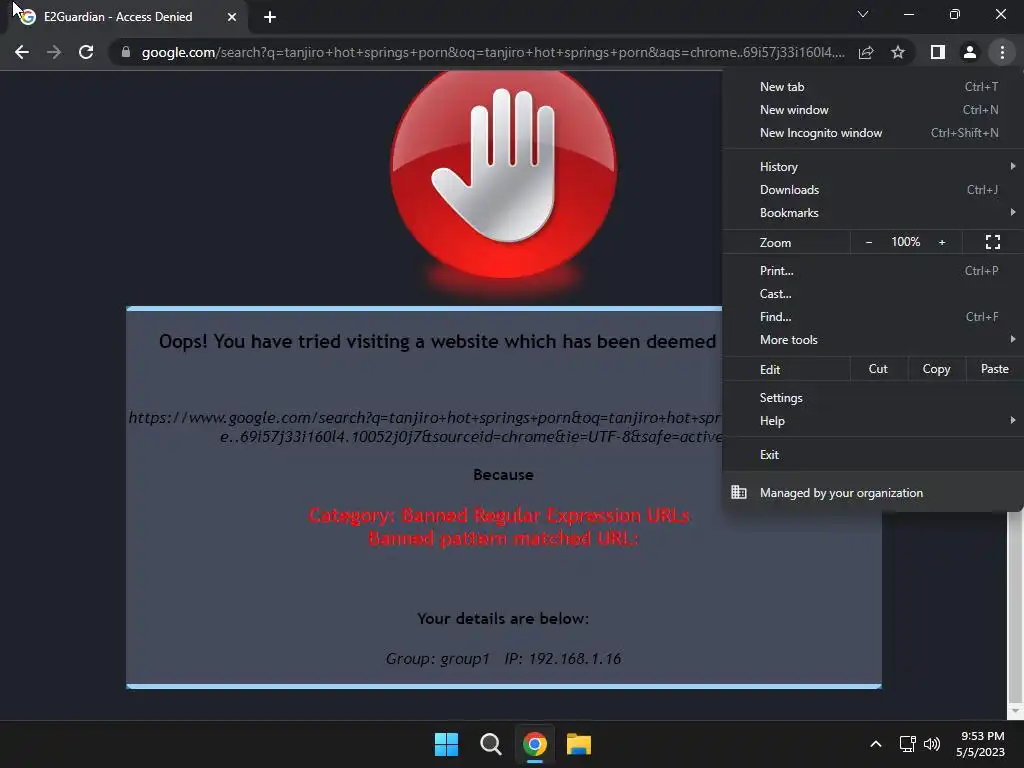1024x768 pixels.
Task: Open the tab search chevron
Action: tap(863, 14)
